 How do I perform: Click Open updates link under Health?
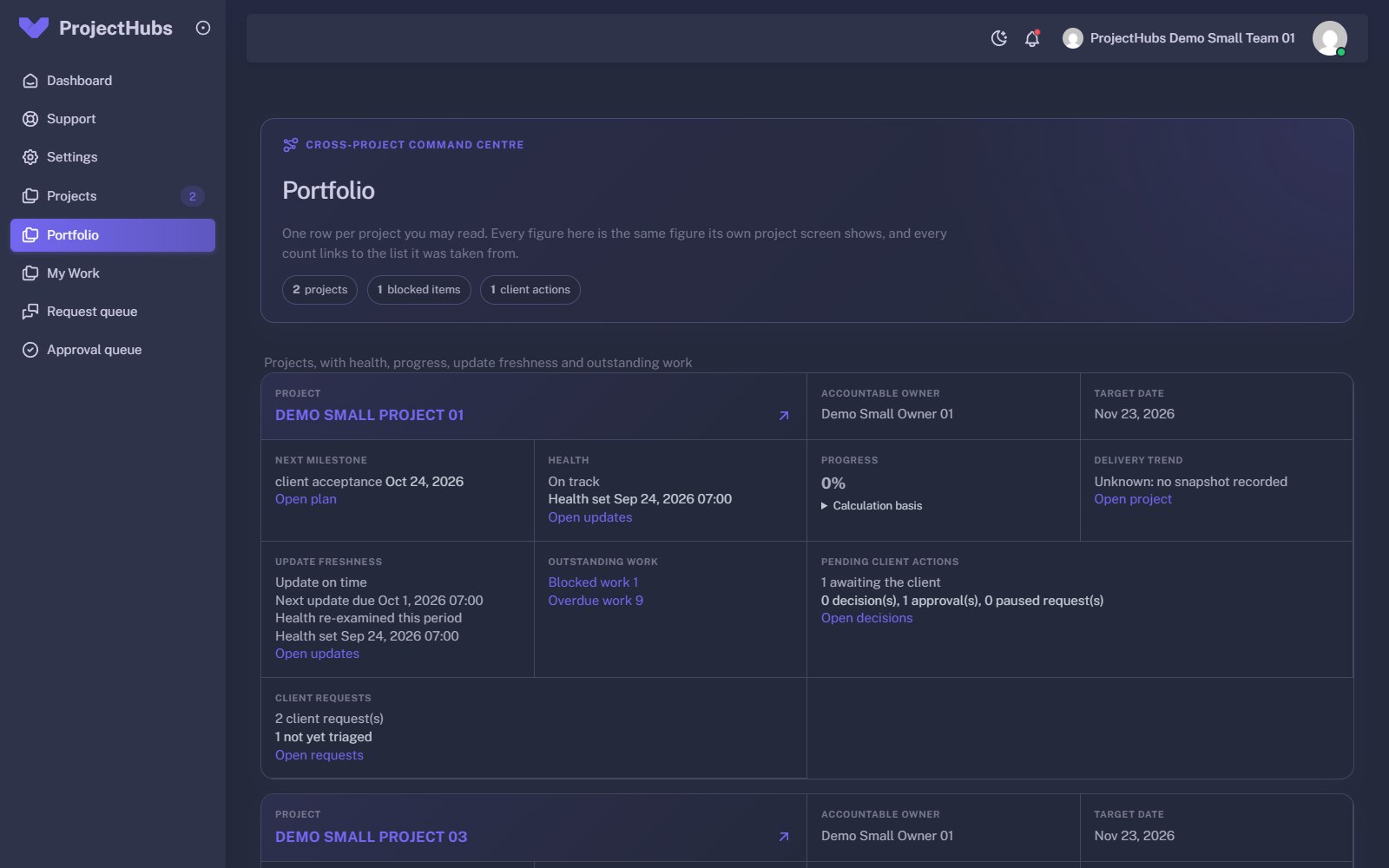590,517
